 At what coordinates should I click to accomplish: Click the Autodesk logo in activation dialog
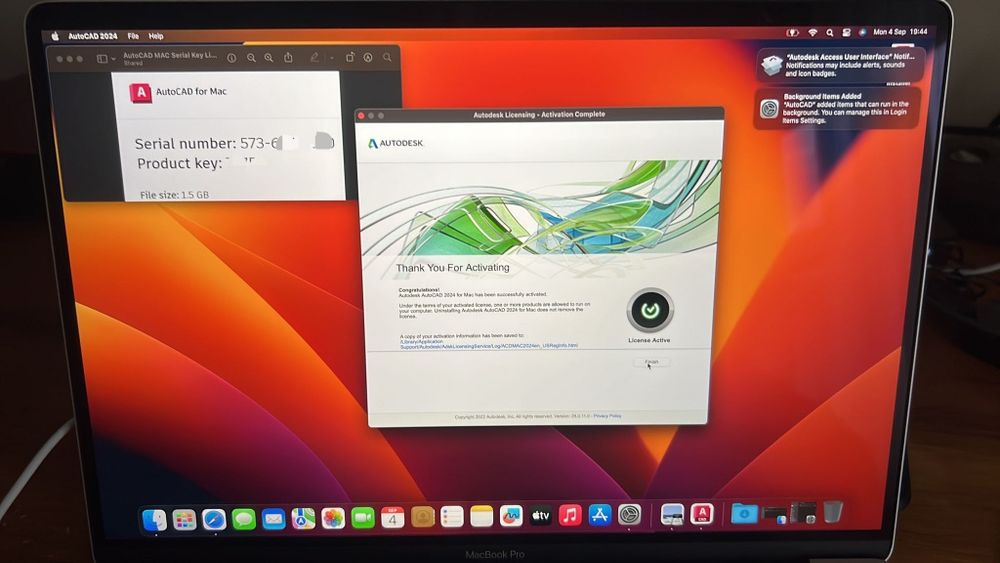point(395,143)
